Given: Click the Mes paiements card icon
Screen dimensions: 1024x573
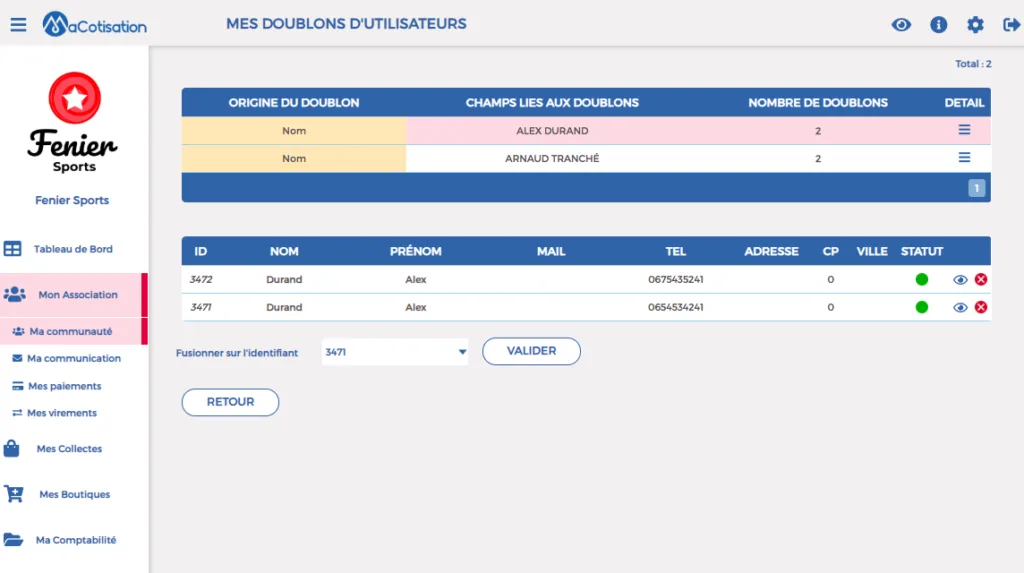Looking at the screenshot, I should (x=18, y=386).
